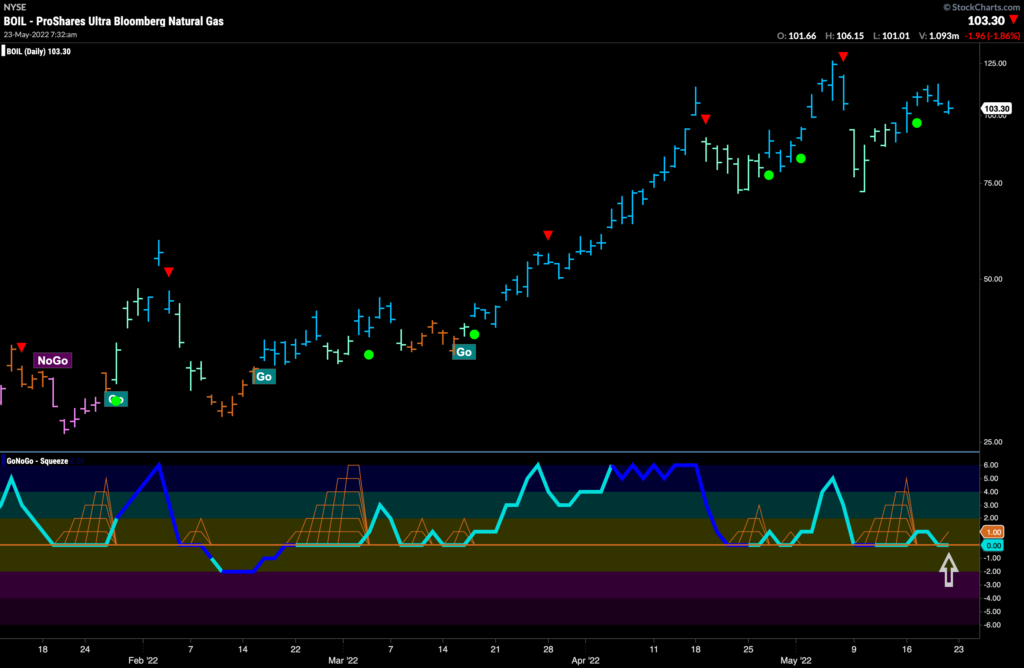Click the Go label under the mid-March candles
This screenshot has height=668, width=1024.
click(x=464, y=353)
